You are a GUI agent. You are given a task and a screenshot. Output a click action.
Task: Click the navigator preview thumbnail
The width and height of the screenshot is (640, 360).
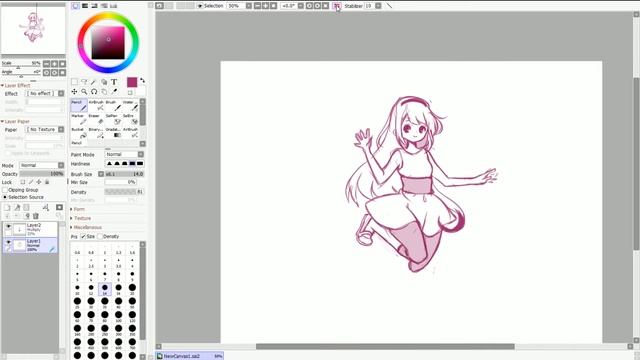(33, 31)
